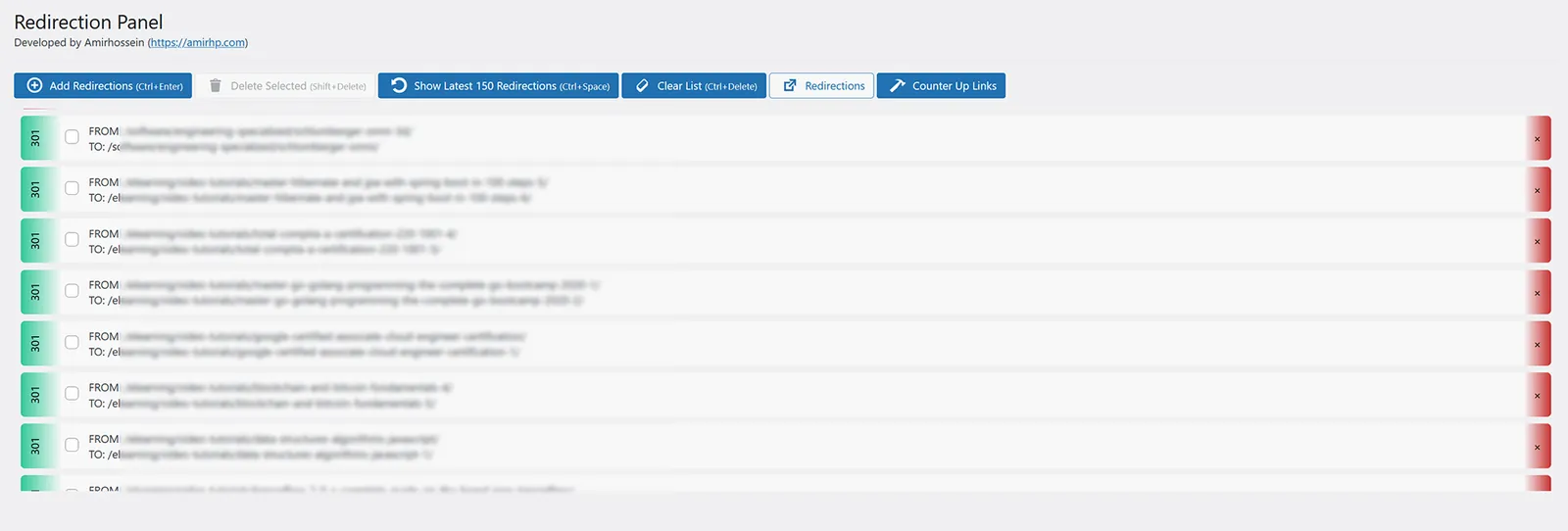Viewport: 1568px width, 531px height.
Task: Select the 301 badge on the fourth row
Action: pos(37,292)
